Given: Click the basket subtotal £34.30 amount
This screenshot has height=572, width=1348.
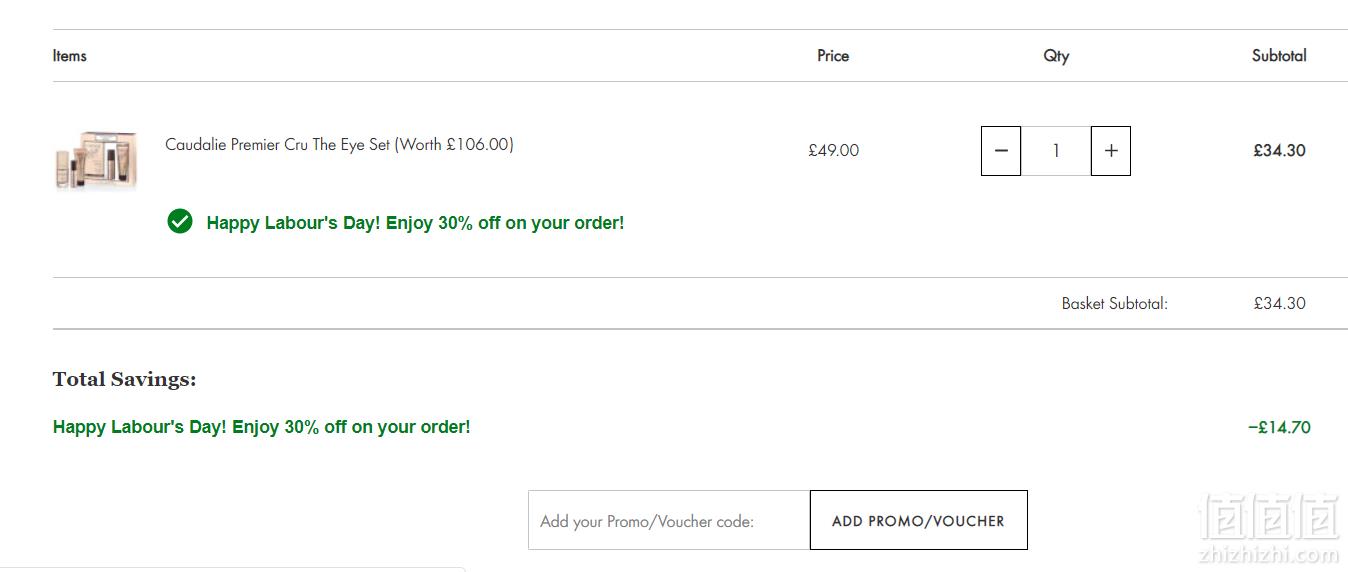Looking at the screenshot, I should tap(1280, 303).
